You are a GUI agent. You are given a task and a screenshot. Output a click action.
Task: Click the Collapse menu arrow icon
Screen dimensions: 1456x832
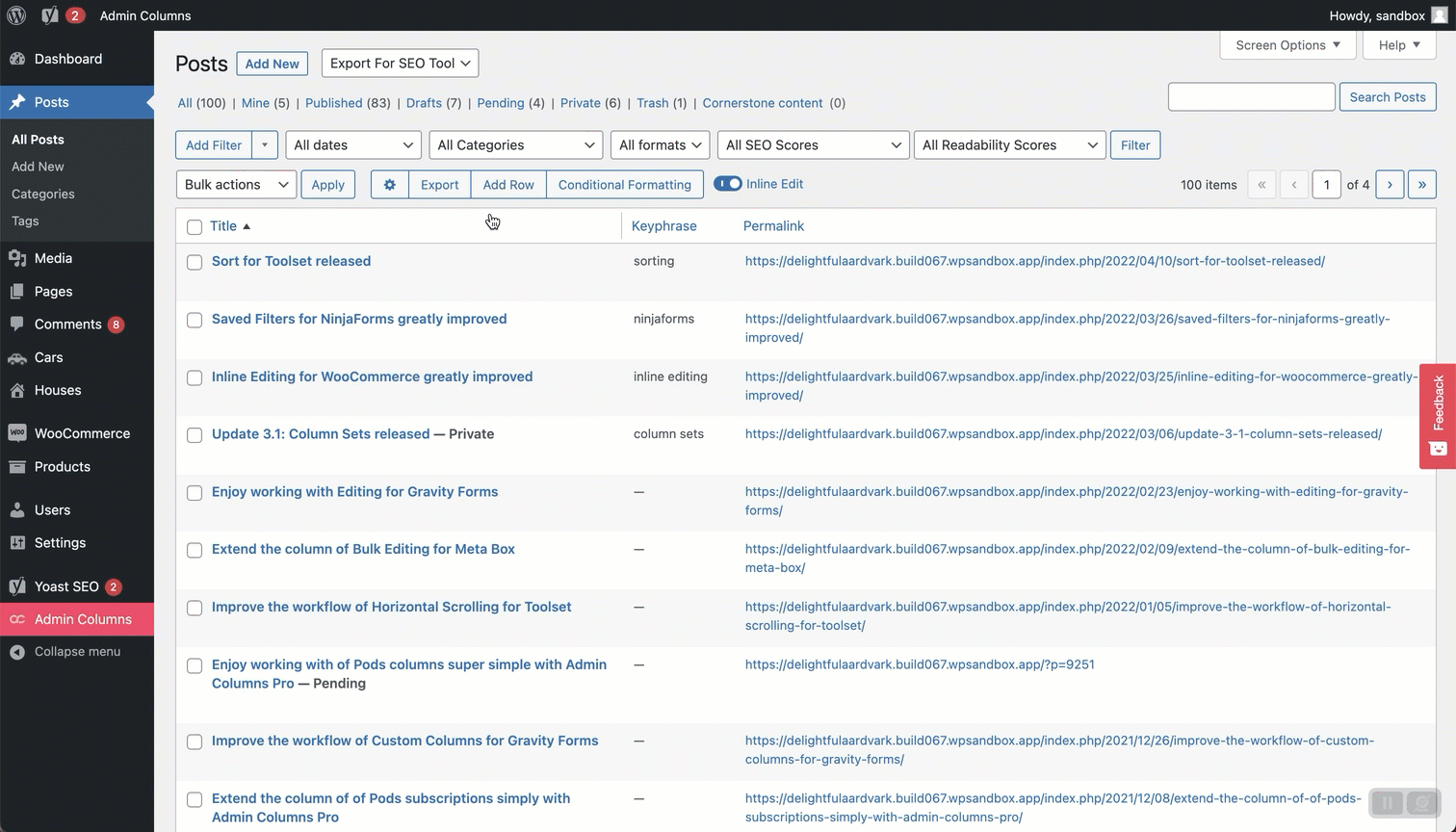pos(17,652)
